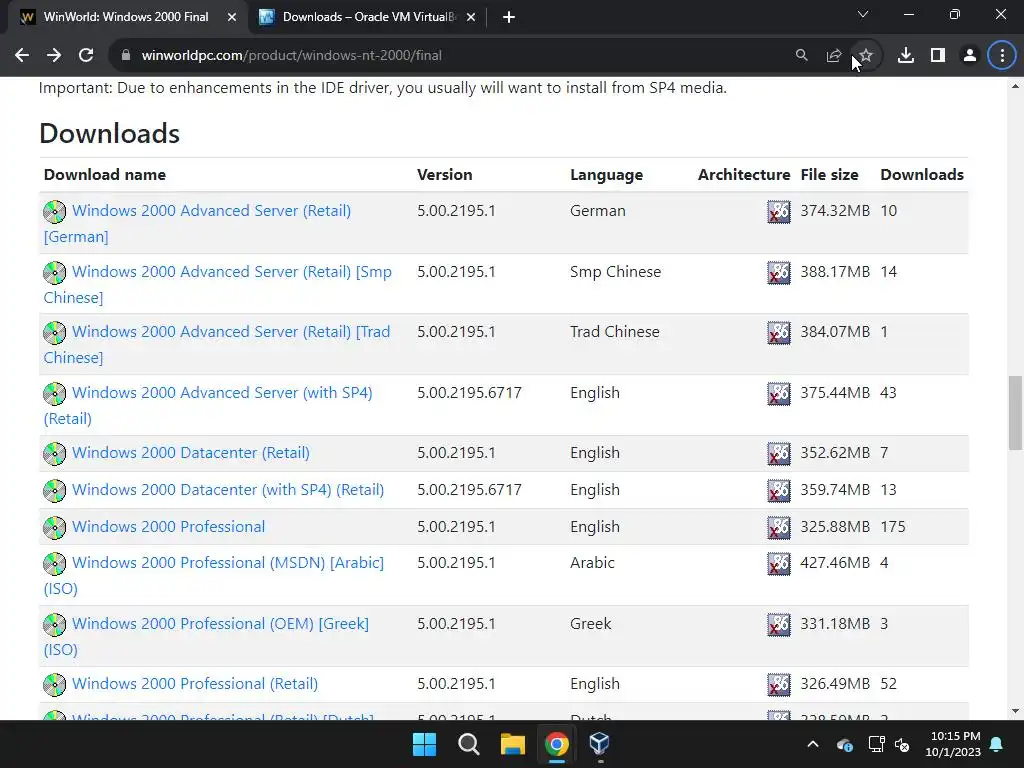Click the Download name column header
This screenshot has height=768, width=1024.
[104, 174]
